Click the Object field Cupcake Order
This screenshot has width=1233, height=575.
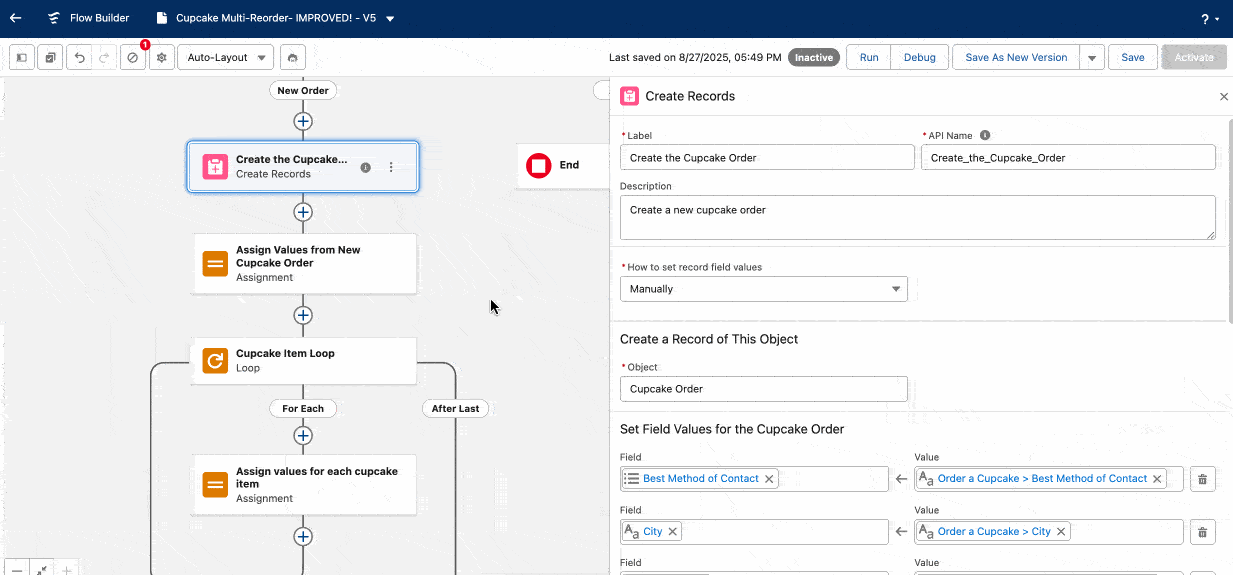tap(764, 389)
